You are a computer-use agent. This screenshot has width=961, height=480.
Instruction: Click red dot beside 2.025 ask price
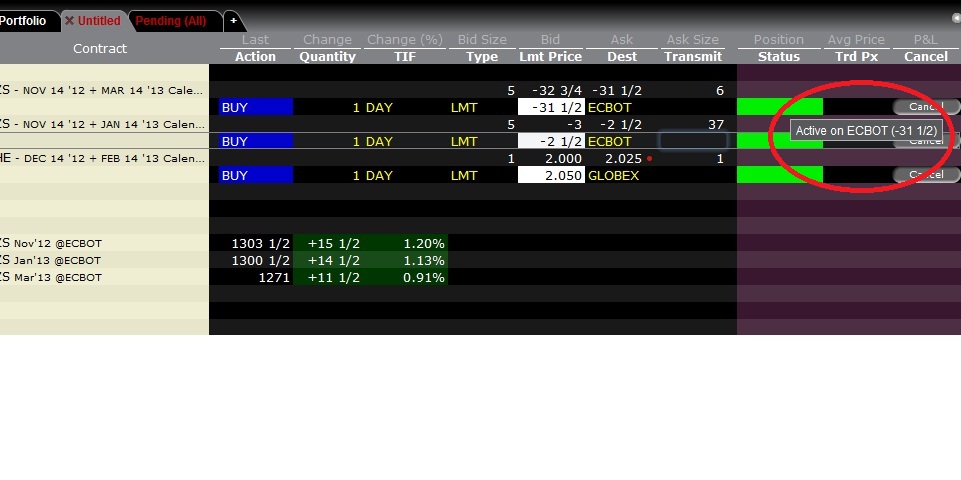tap(649, 159)
